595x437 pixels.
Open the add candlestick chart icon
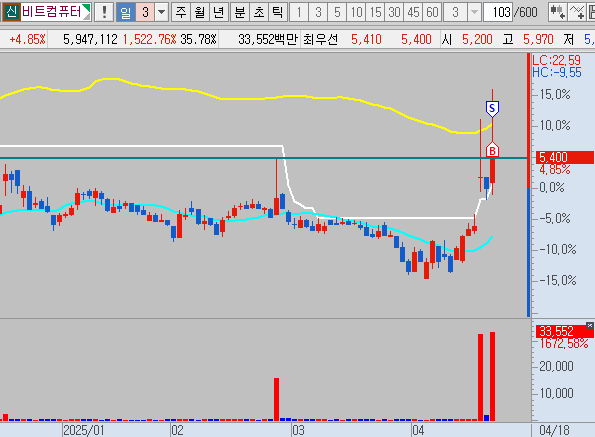click(558, 12)
